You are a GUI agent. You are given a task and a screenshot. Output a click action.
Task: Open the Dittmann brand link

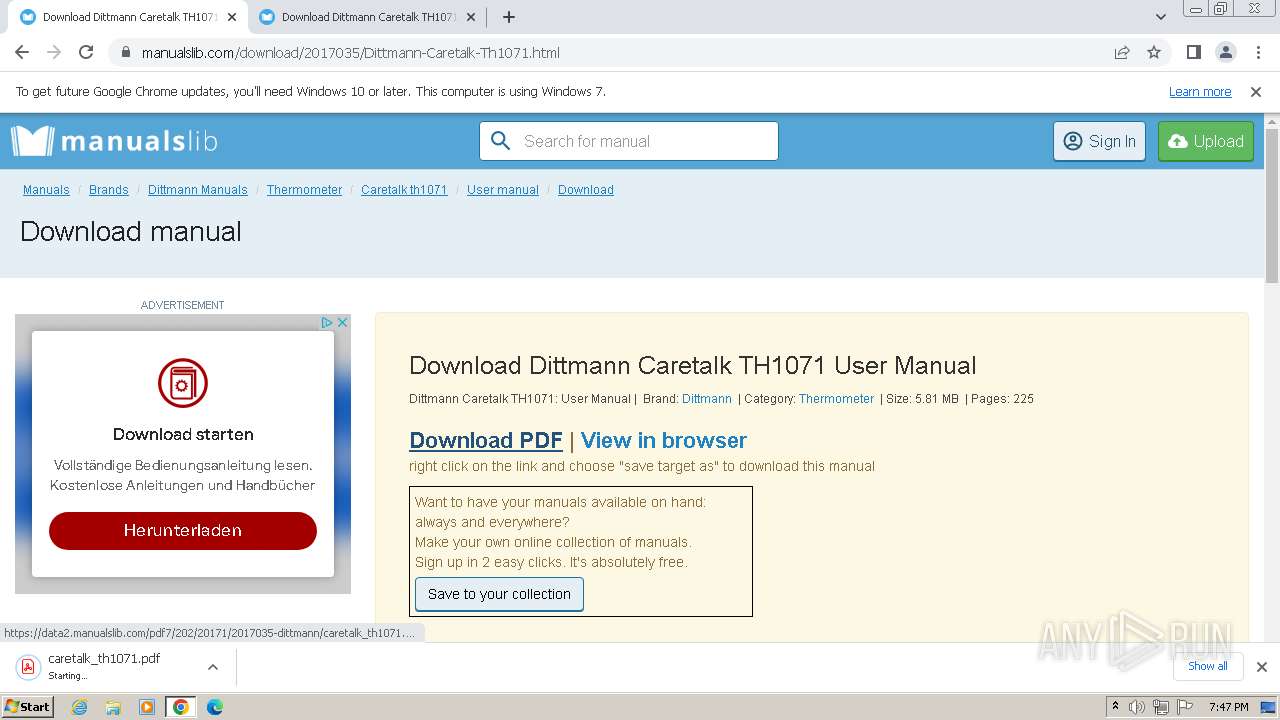tap(707, 398)
